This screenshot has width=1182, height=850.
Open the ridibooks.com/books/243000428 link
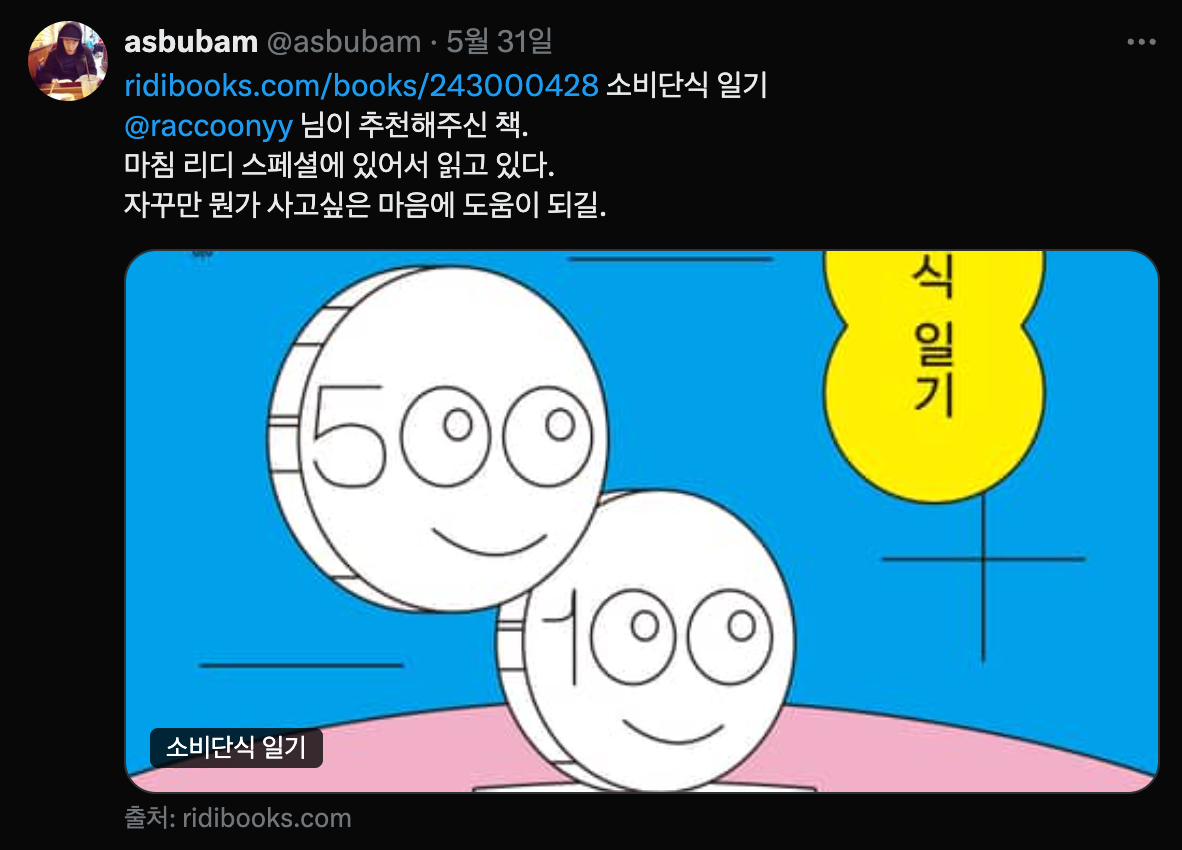pyautogui.click(x=361, y=85)
